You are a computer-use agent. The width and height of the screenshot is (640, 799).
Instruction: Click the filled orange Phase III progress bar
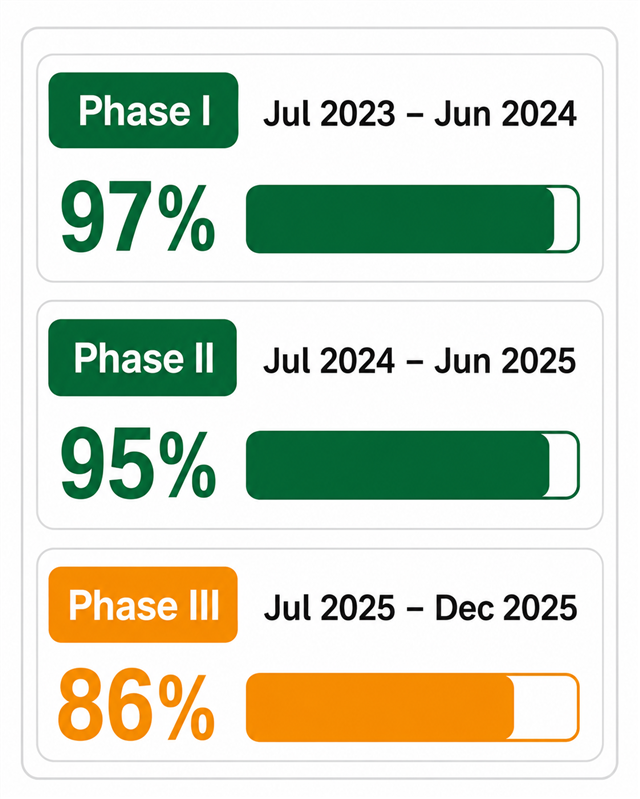380,707
